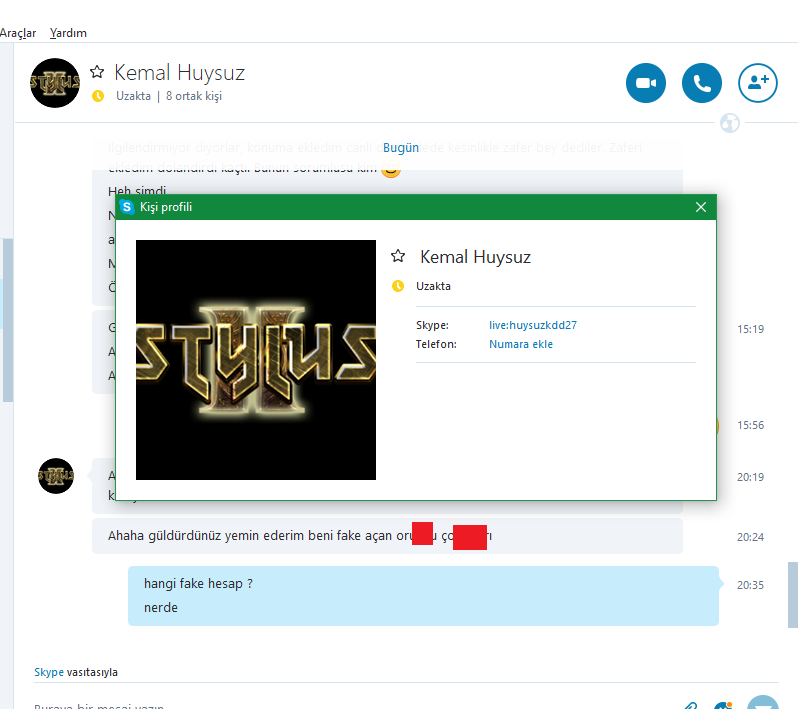This screenshot has width=798, height=709.
Task: Click the 20:35 timestamp
Action: (751, 585)
